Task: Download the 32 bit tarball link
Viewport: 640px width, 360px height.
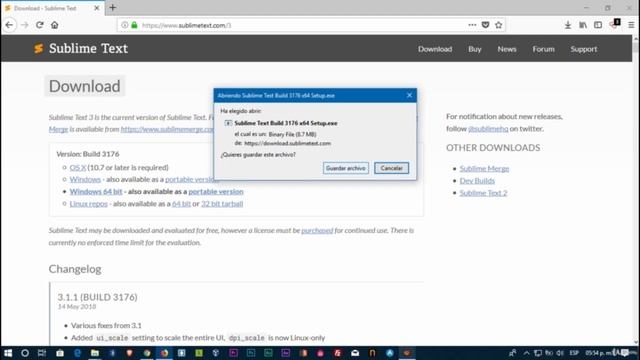Action: tap(222, 204)
